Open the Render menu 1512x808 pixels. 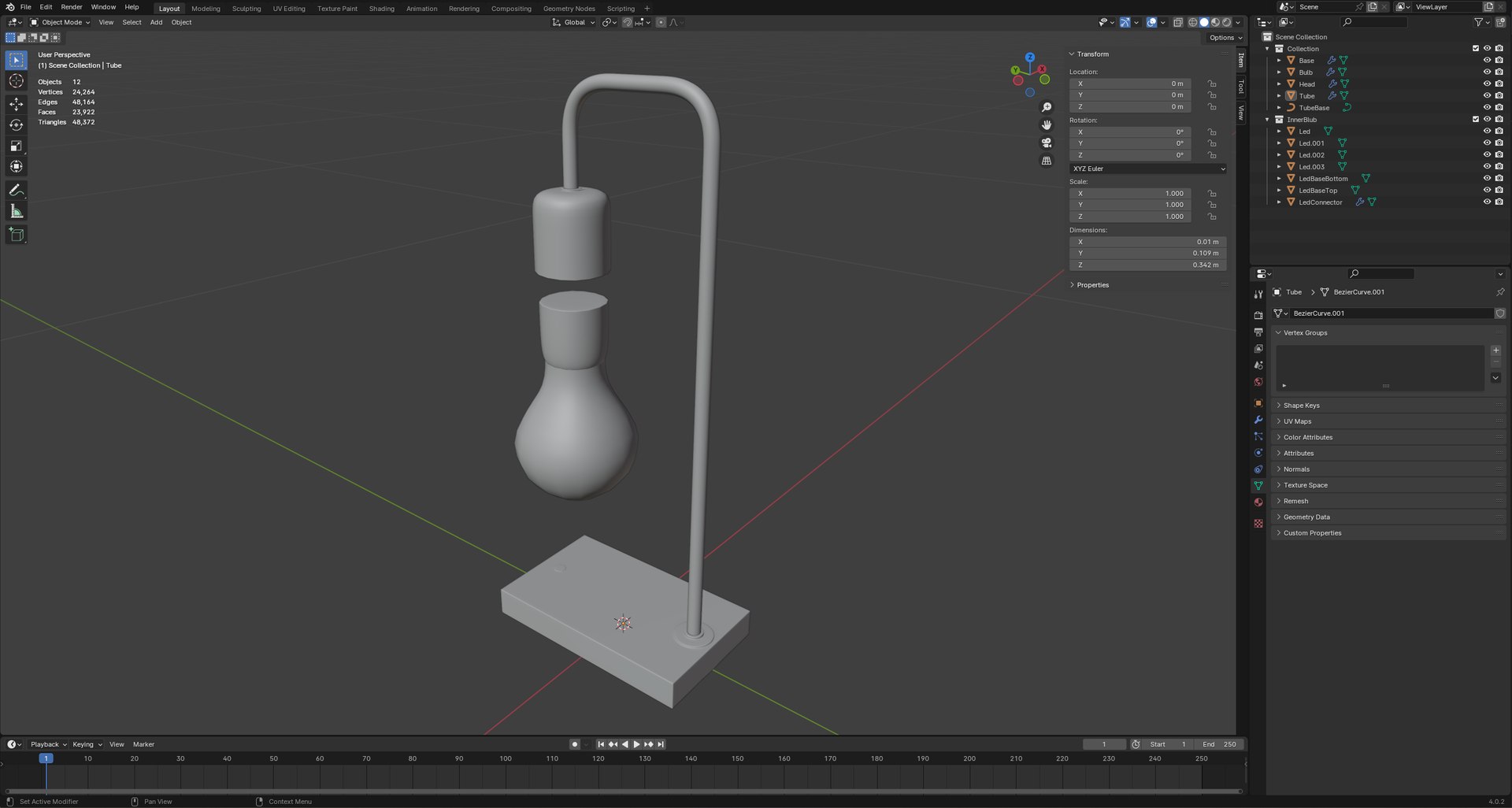71,7
